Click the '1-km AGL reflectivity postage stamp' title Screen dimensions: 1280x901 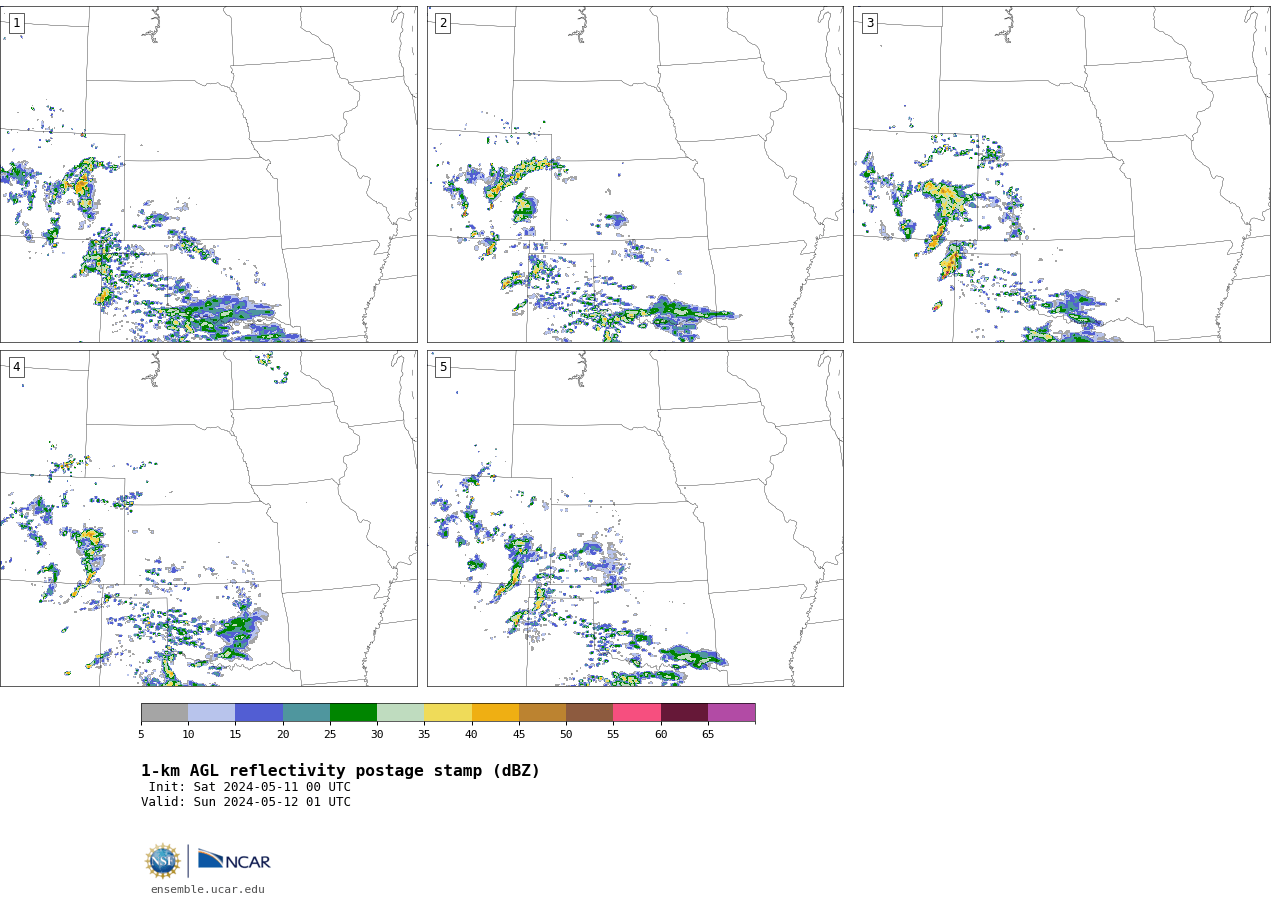pos(340,771)
